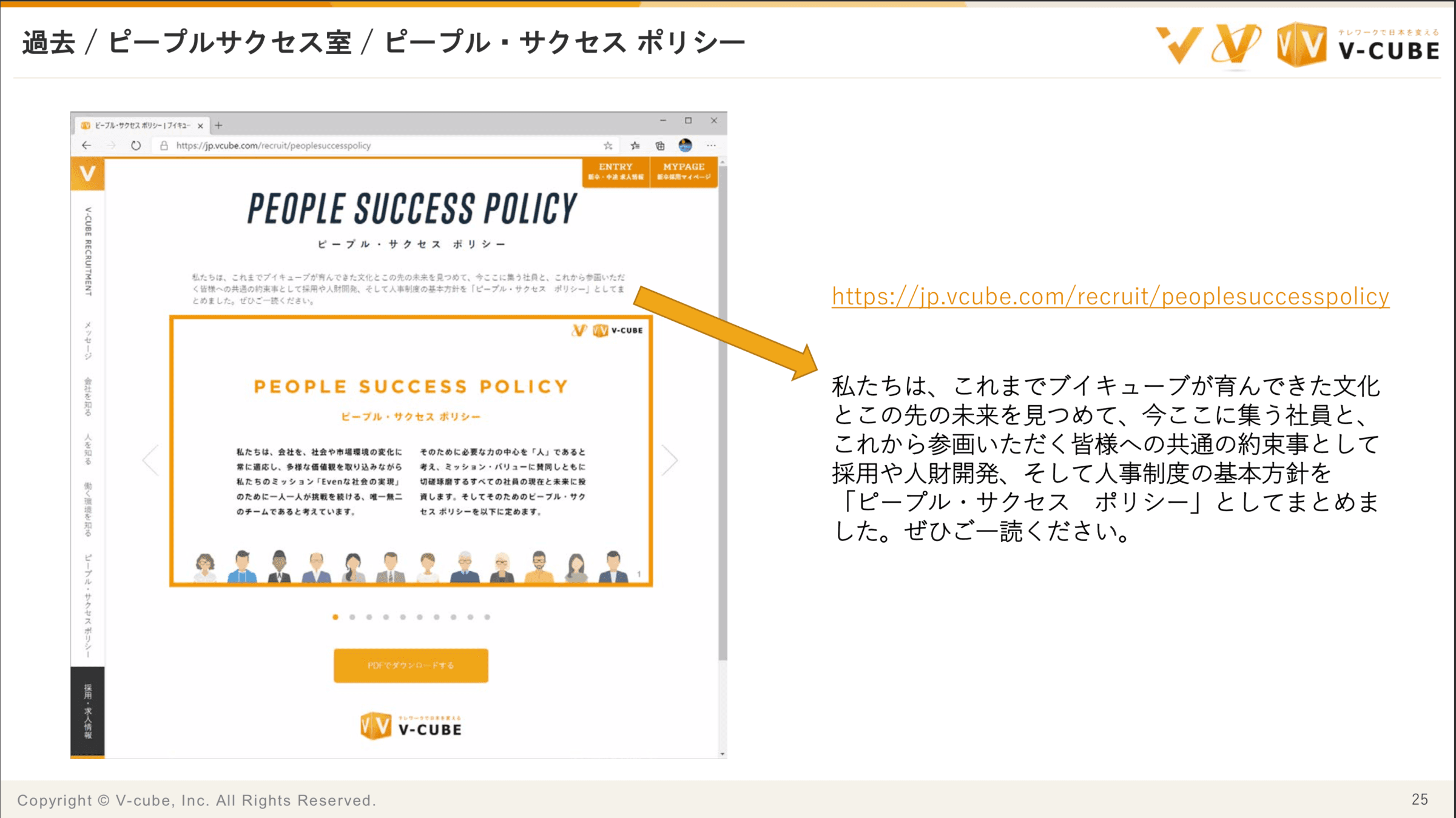Click the browser back arrow icon
This screenshot has width=1456, height=818.
coord(86,146)
